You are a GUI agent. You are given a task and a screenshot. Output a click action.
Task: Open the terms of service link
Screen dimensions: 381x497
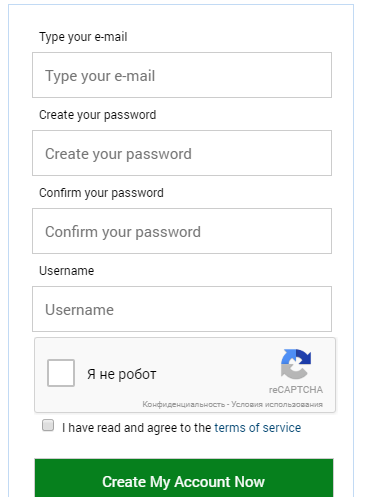258,428
